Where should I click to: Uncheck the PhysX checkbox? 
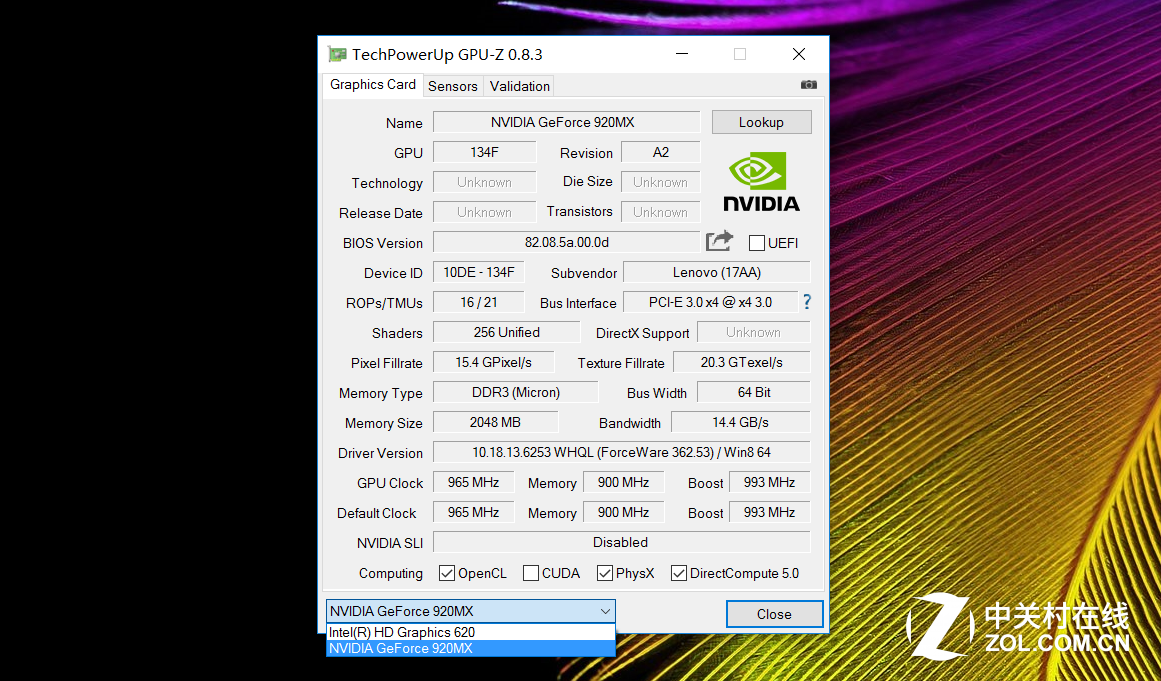pyautogui.click(x=604, y=573)
